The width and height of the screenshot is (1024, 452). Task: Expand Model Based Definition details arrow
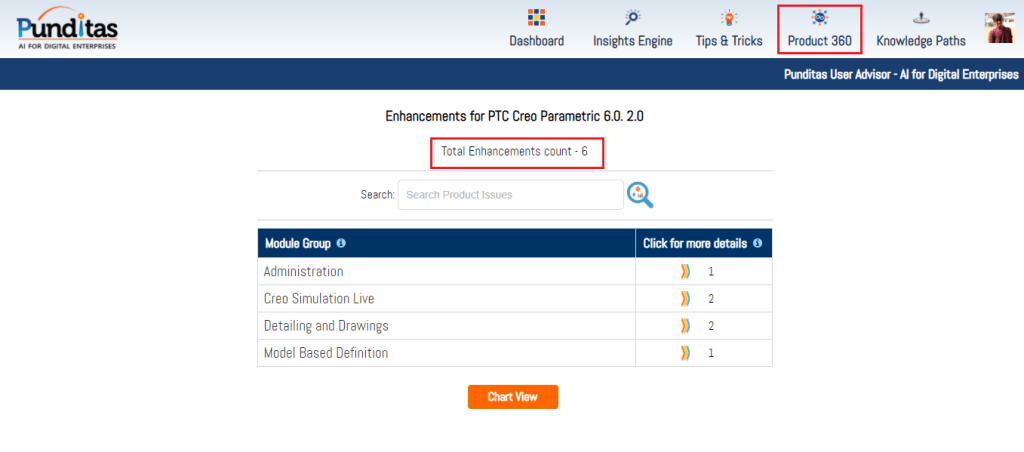686,353
